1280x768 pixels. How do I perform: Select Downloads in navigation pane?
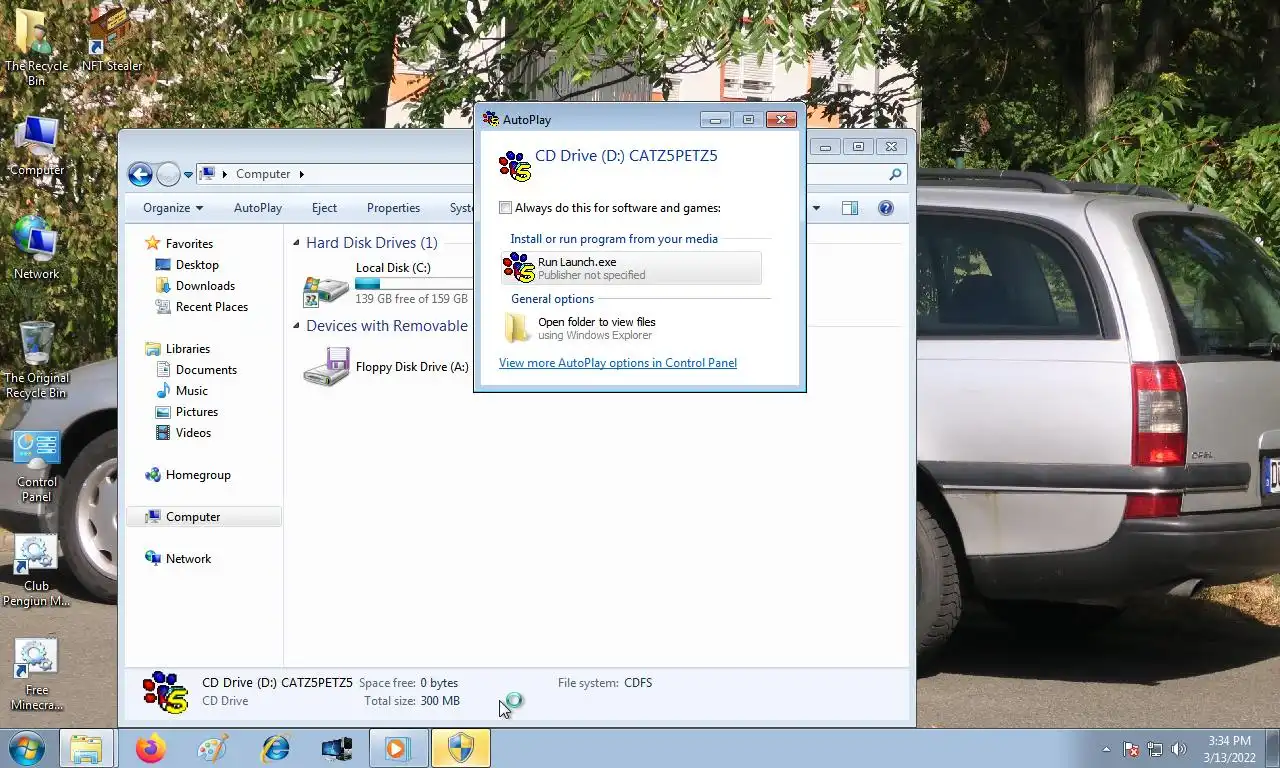(x=205, y=286)
